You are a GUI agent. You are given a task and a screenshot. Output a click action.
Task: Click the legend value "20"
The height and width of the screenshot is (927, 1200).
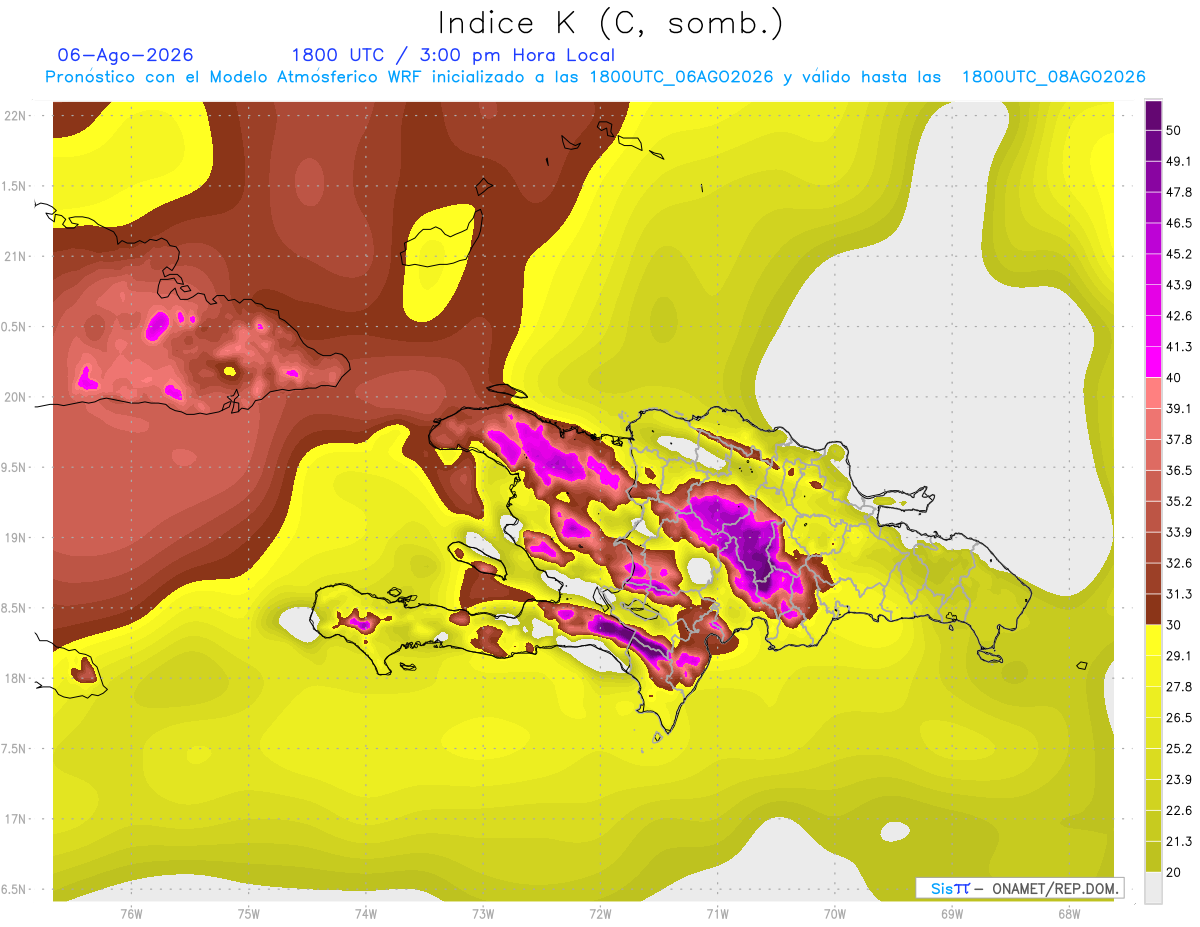[x=1174, y=872]
